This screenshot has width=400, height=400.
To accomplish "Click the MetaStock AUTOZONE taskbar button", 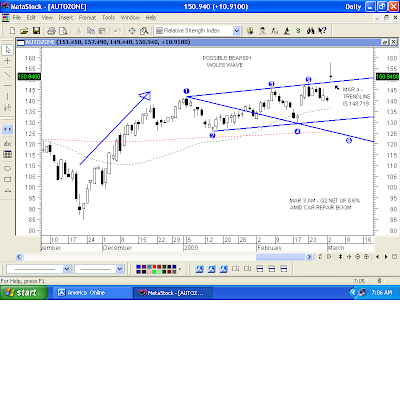I will pyautogui.click(x=173, y=293).
